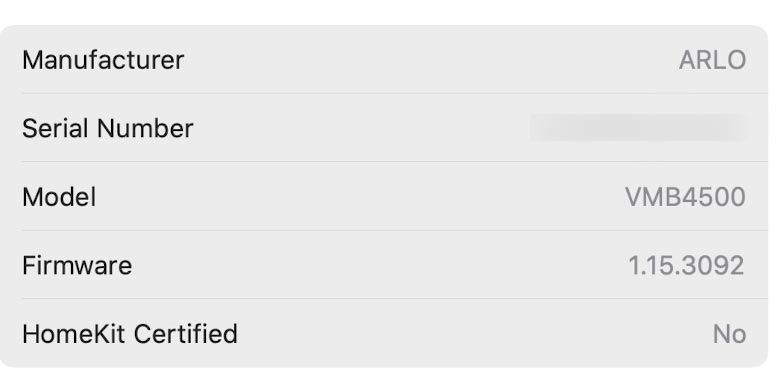The image size is (784, 386).
Task: Select the Model label
Action: 59,197
